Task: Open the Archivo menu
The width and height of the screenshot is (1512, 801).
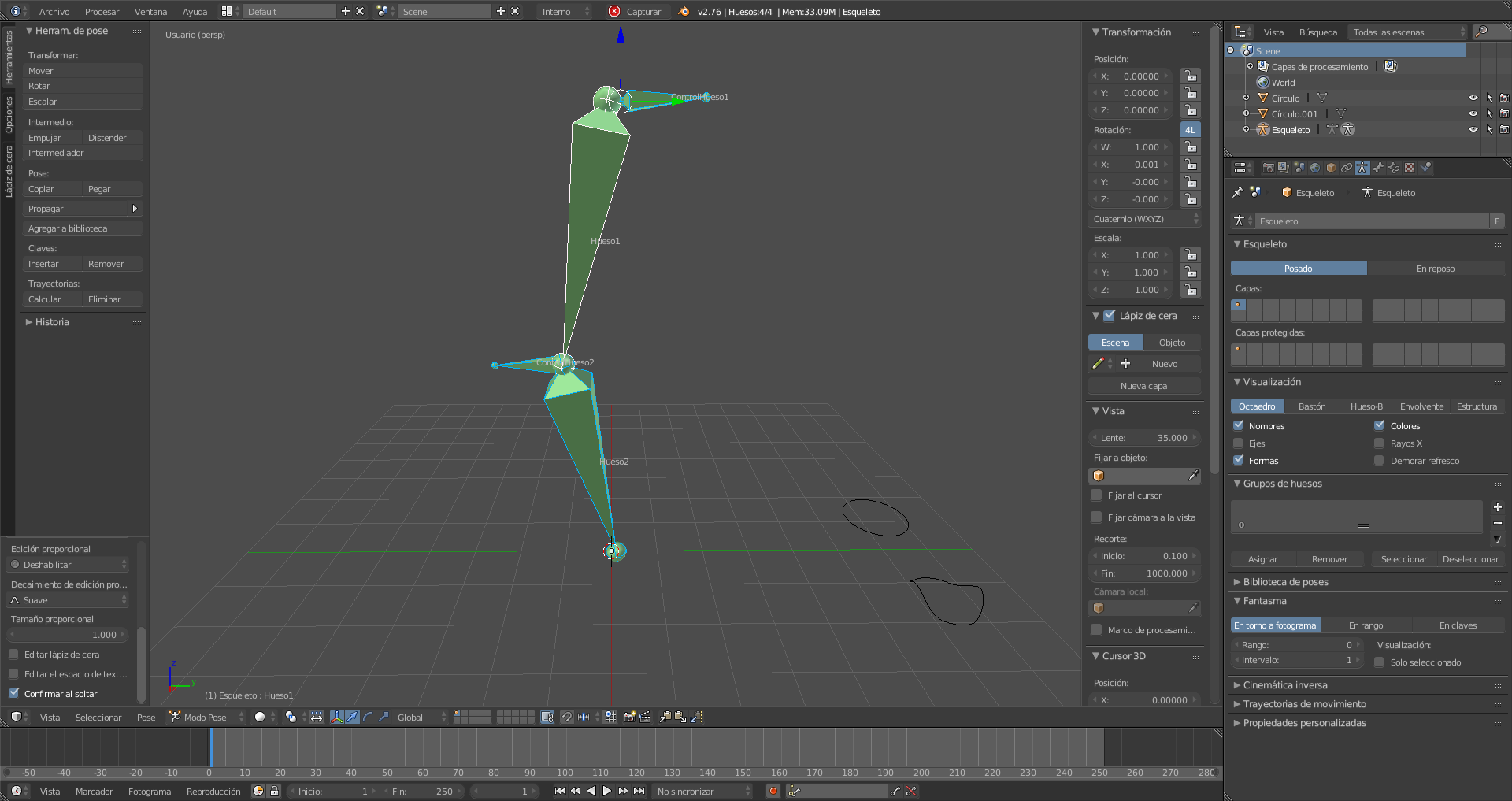Action: 54,11
